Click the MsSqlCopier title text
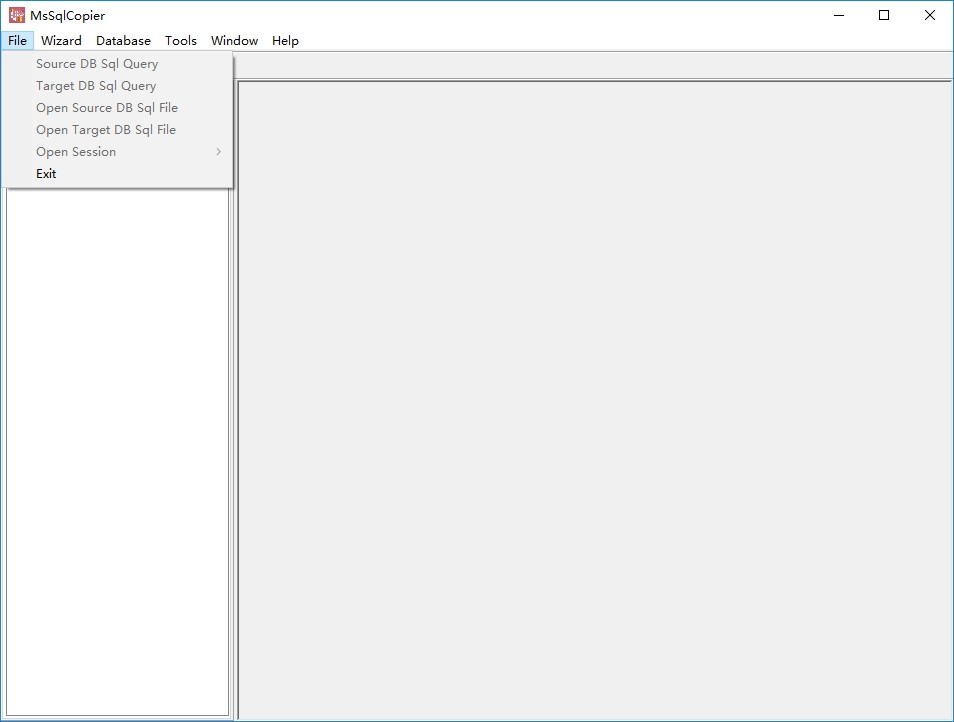 click(x=68, y=16)
